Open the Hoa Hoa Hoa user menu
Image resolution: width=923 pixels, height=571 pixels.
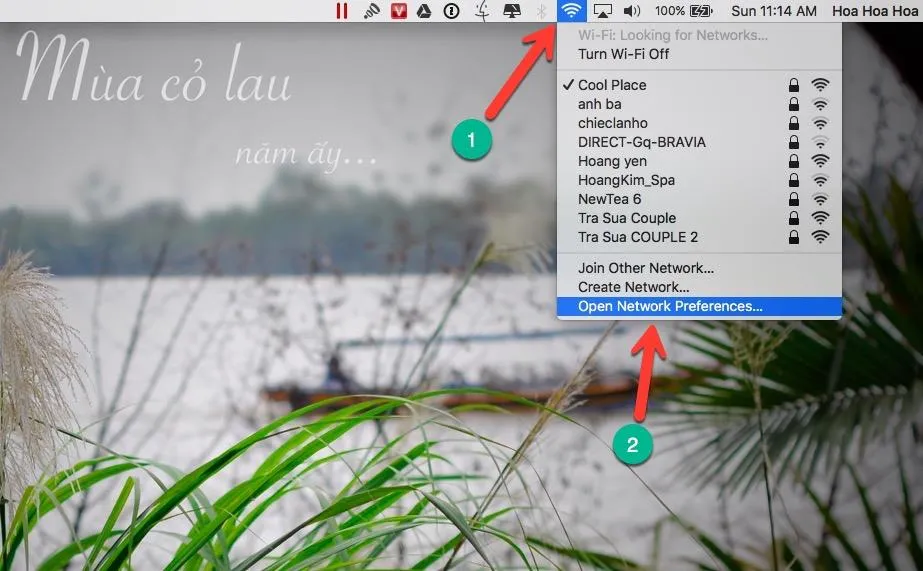click(875, 11)
